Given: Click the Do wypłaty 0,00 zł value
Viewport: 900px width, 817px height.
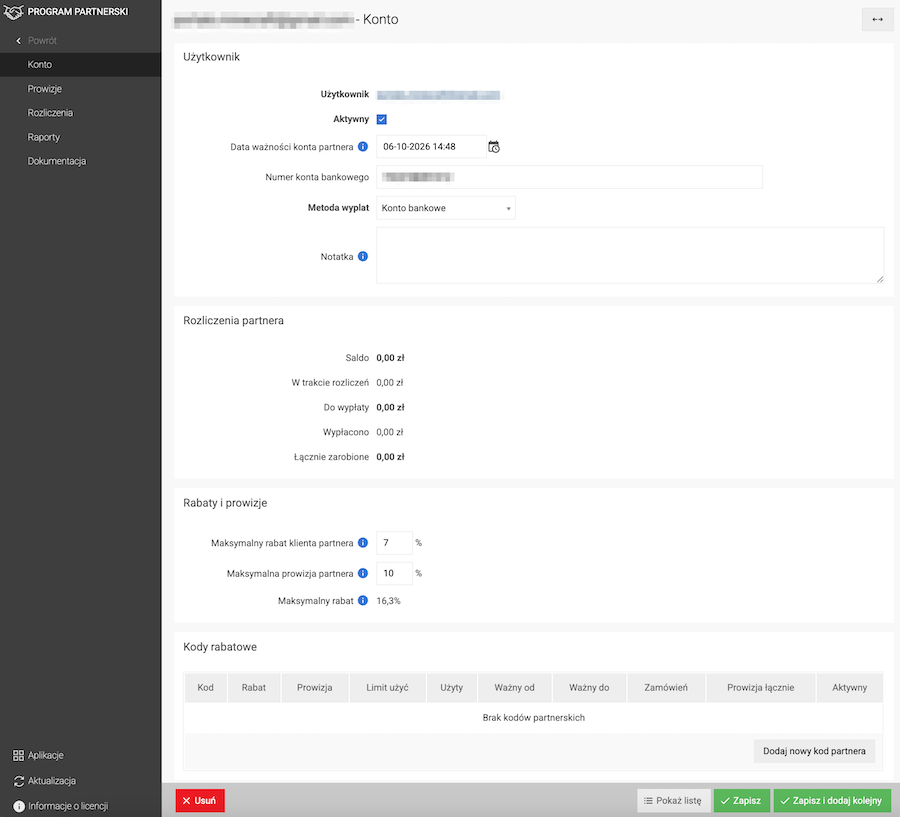Looking at the screenshot, I should pyautogui.click(x=390, y=407).
